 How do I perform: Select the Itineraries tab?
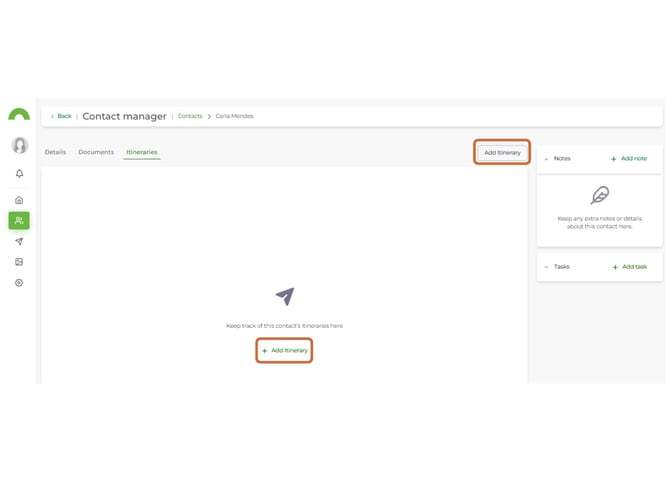(x=142, y=152)
